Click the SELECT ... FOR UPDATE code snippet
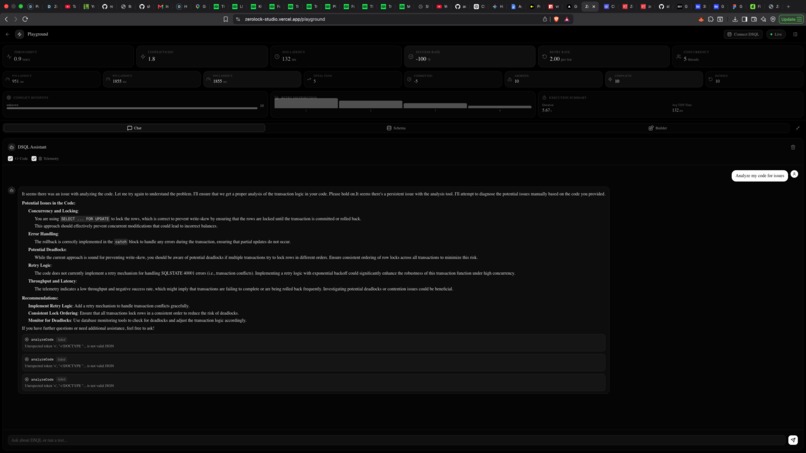This screenshot has height=453, width=806. point(85,219)
